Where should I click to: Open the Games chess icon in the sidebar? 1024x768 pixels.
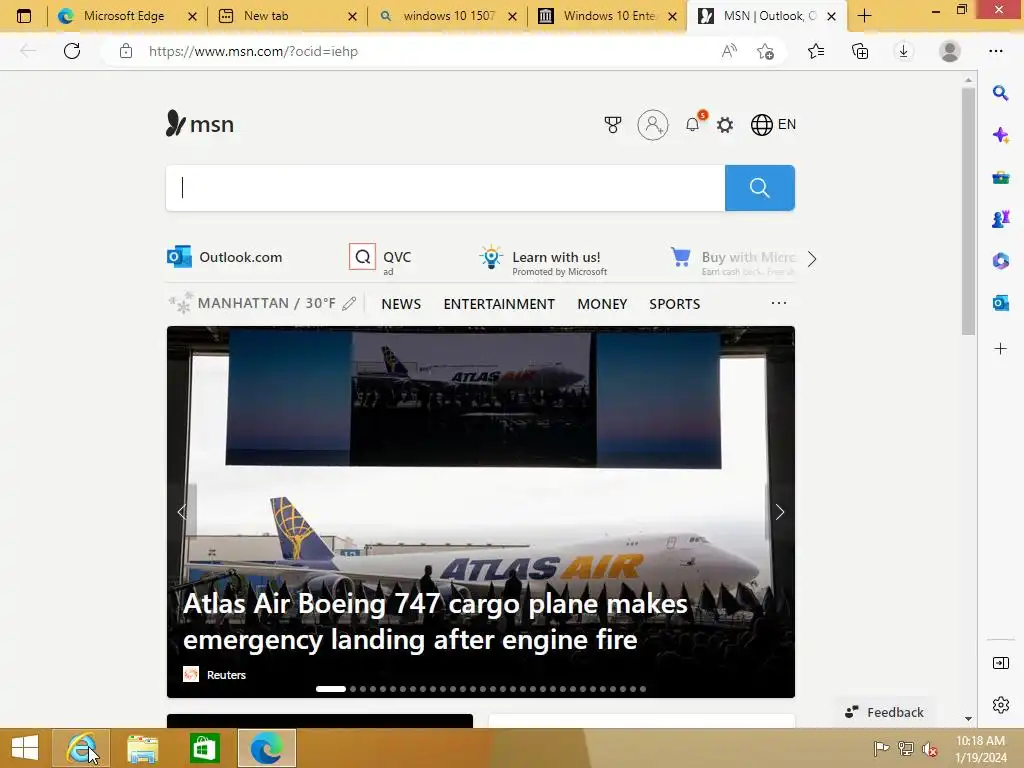1000,219
